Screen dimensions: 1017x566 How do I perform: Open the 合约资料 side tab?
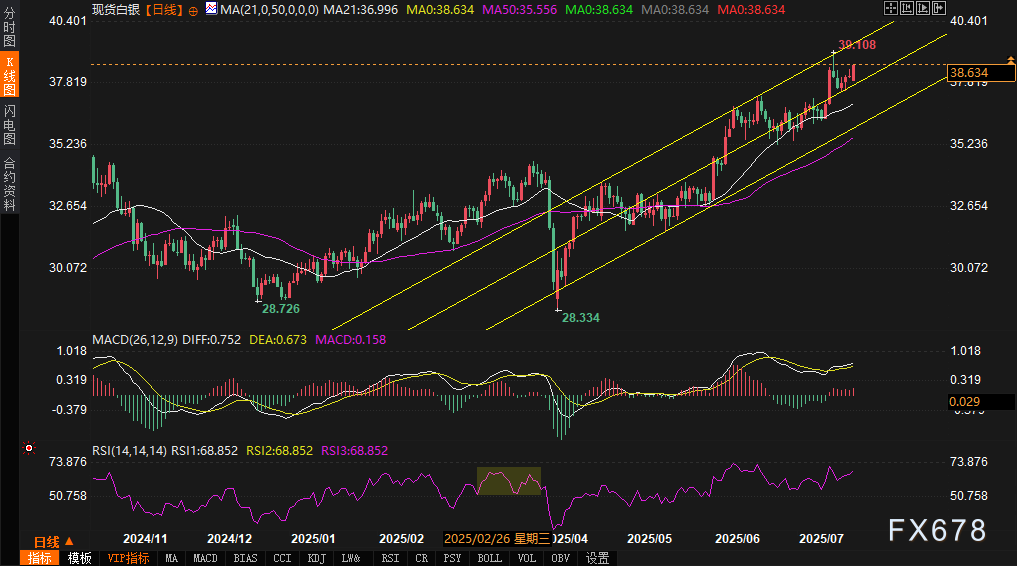pyautogui.click(x=9, y=183)
